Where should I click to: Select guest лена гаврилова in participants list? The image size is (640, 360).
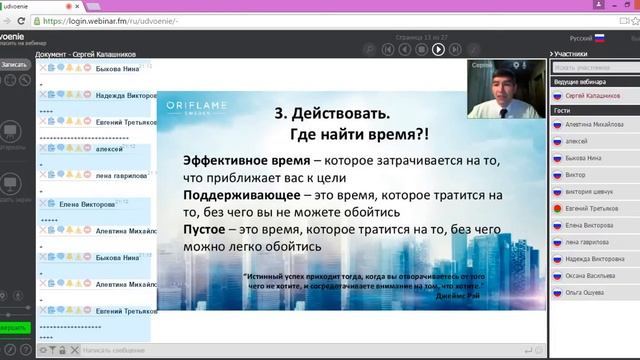pyautogui.click(x=595, y=242)
